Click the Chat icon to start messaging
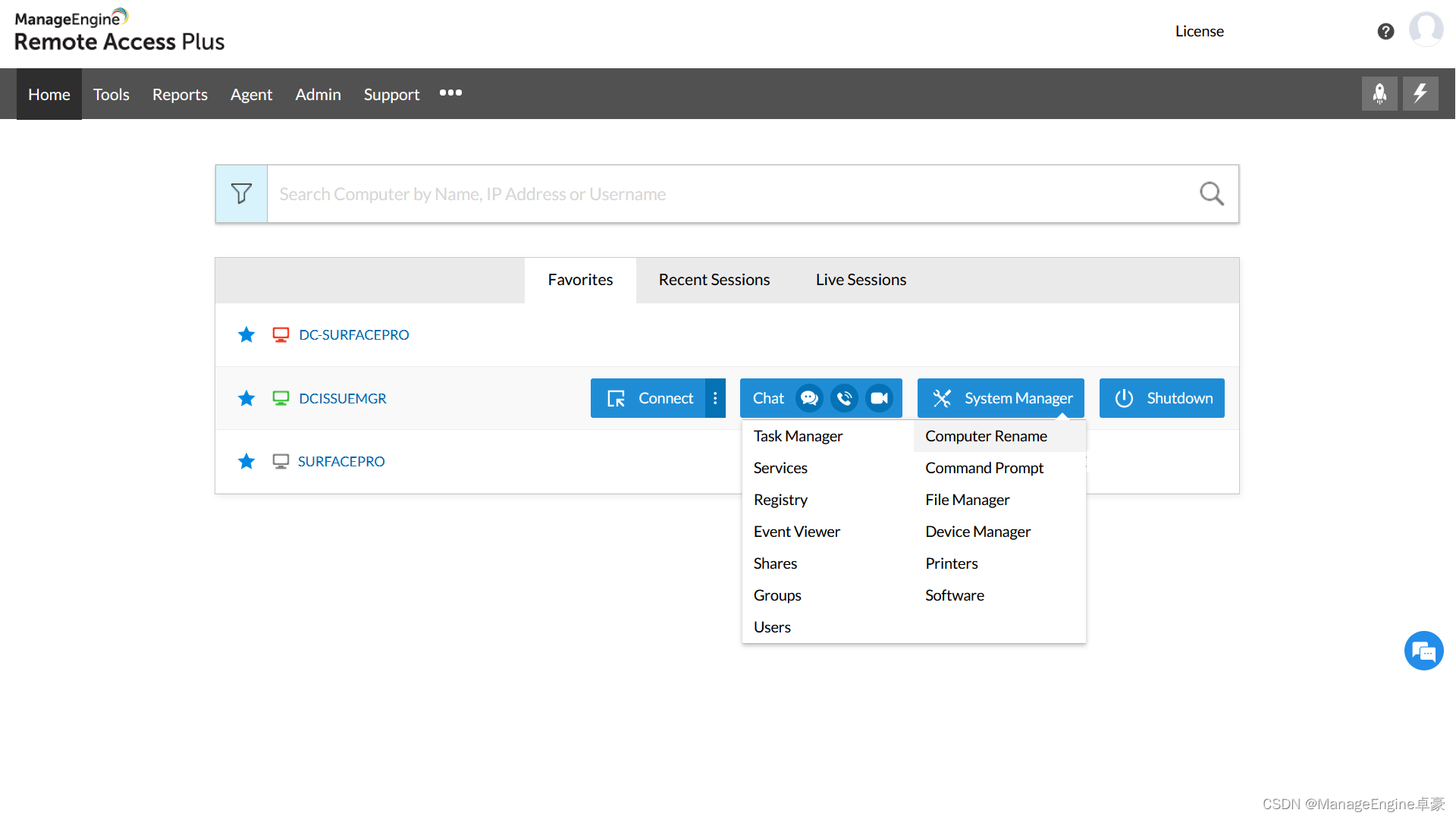Screen dimensions: 1456x819 point(810,398)
